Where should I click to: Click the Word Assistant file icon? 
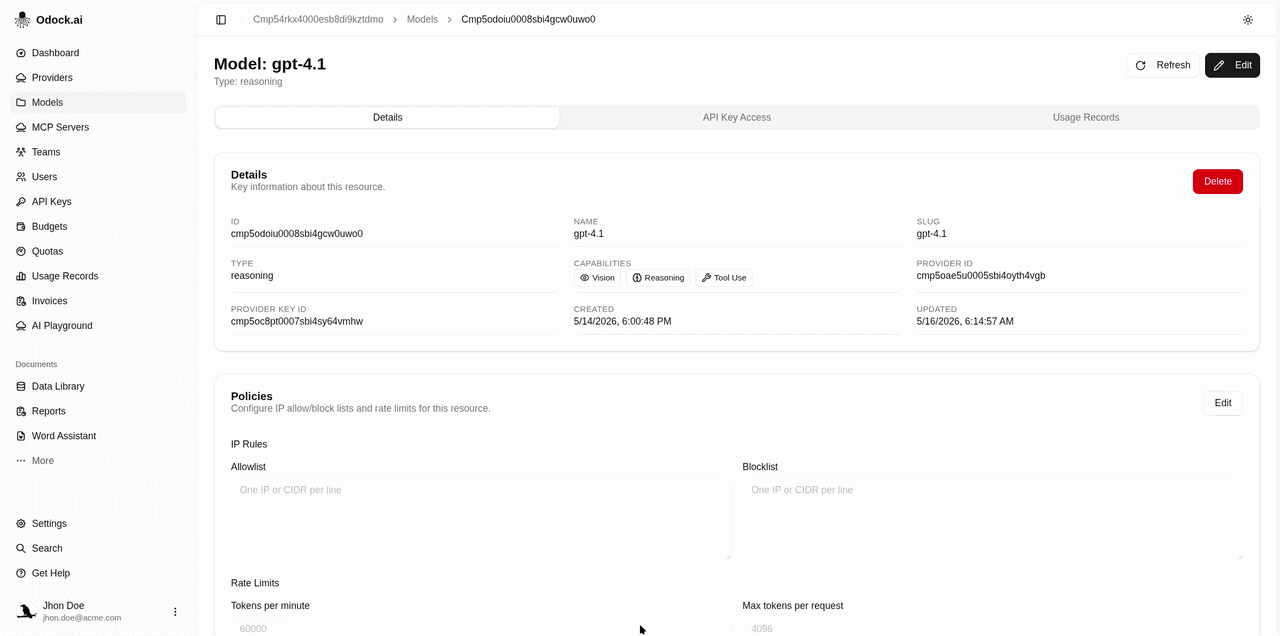pyautogui.click(x=21, y=436)
